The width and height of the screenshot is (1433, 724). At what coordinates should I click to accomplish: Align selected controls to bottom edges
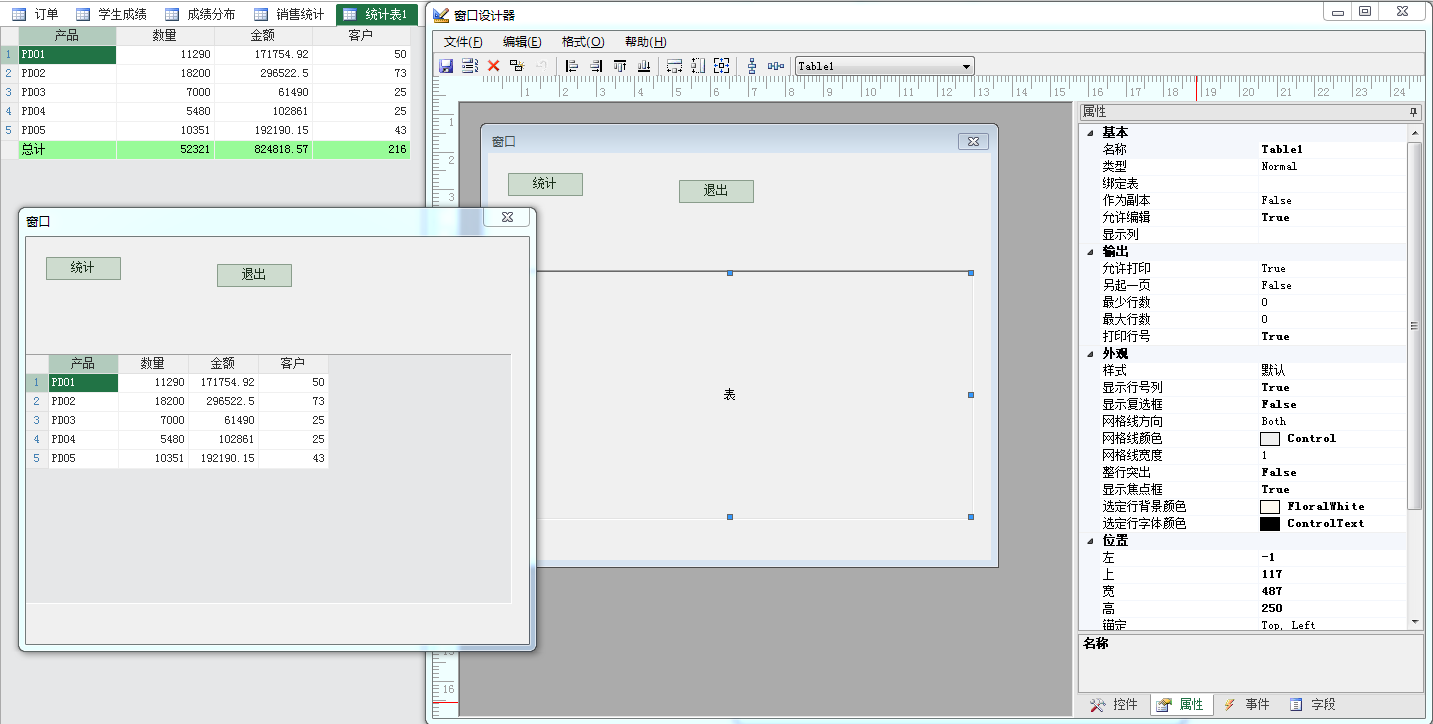pos(644,66)
